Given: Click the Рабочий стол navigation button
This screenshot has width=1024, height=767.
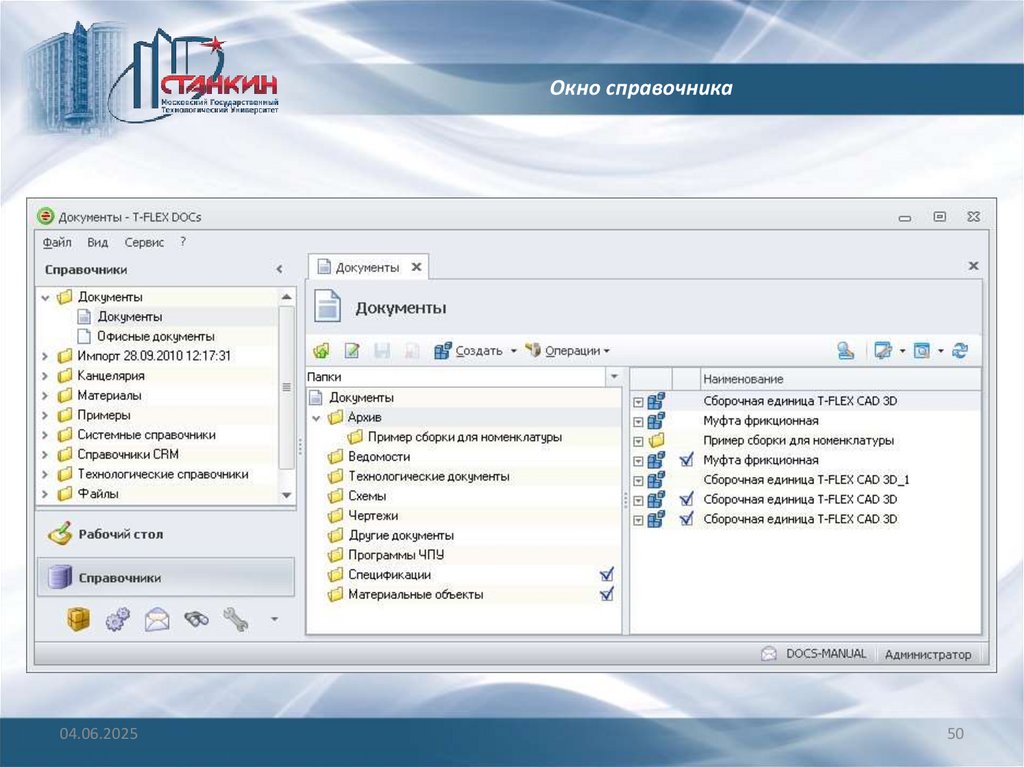Looking at the screenshot, I should tap(119, 534).
